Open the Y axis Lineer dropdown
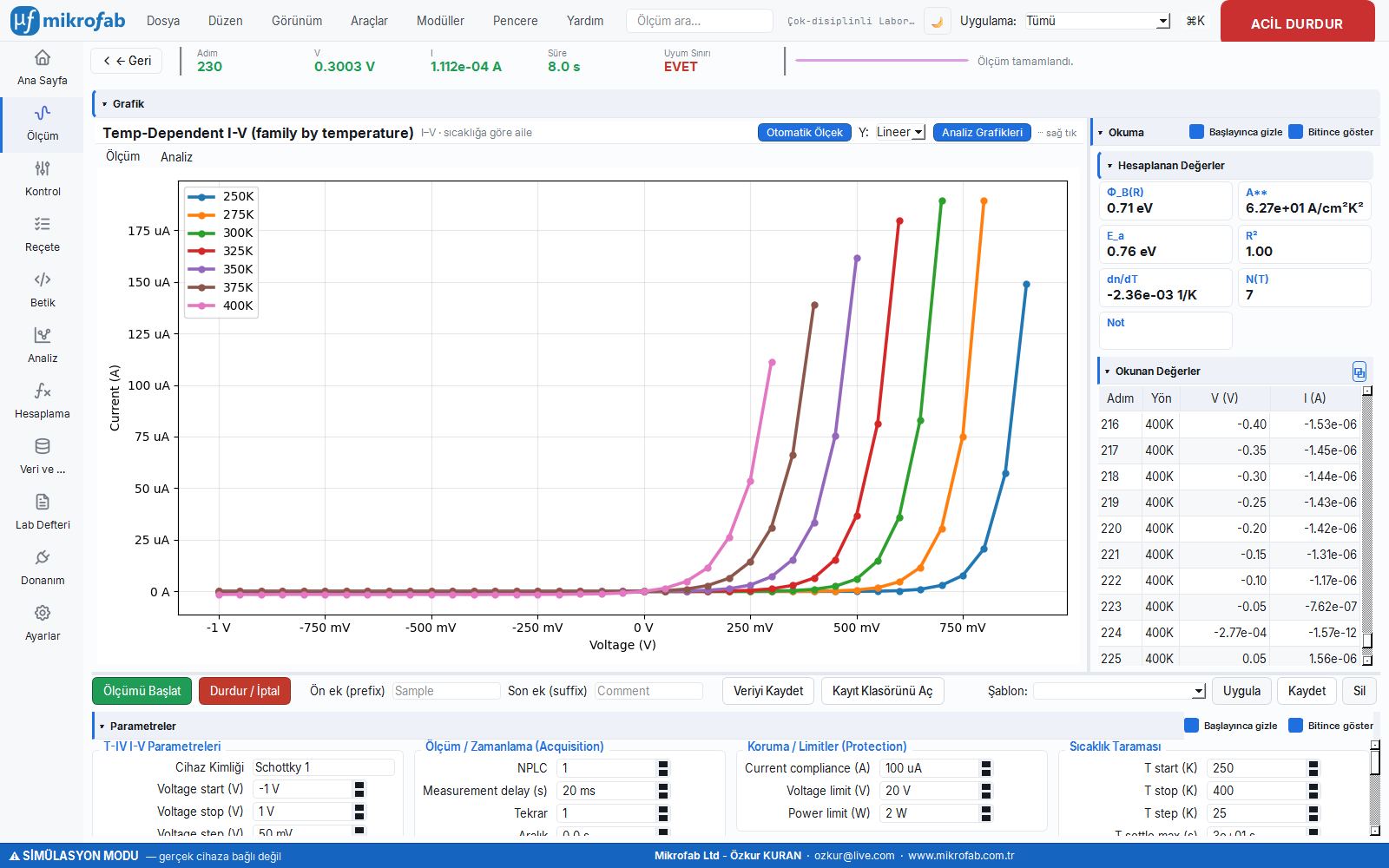The height and width of the screenshot is (868, 1389). point(900,132)
